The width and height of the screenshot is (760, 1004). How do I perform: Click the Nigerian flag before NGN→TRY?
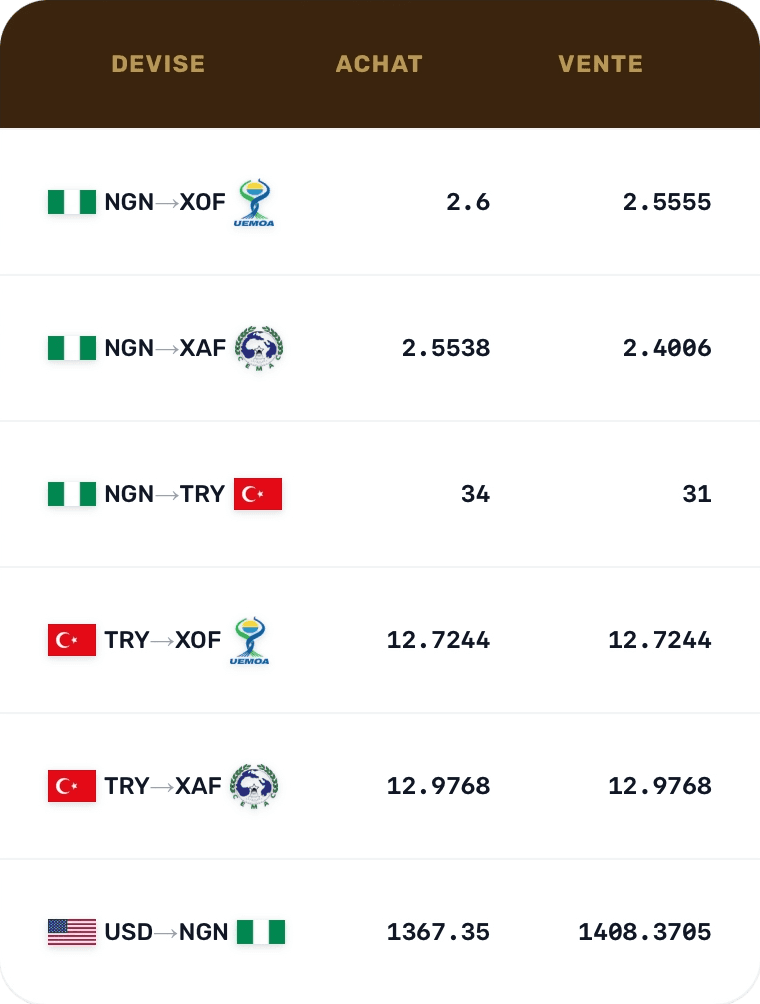[72, 494]
